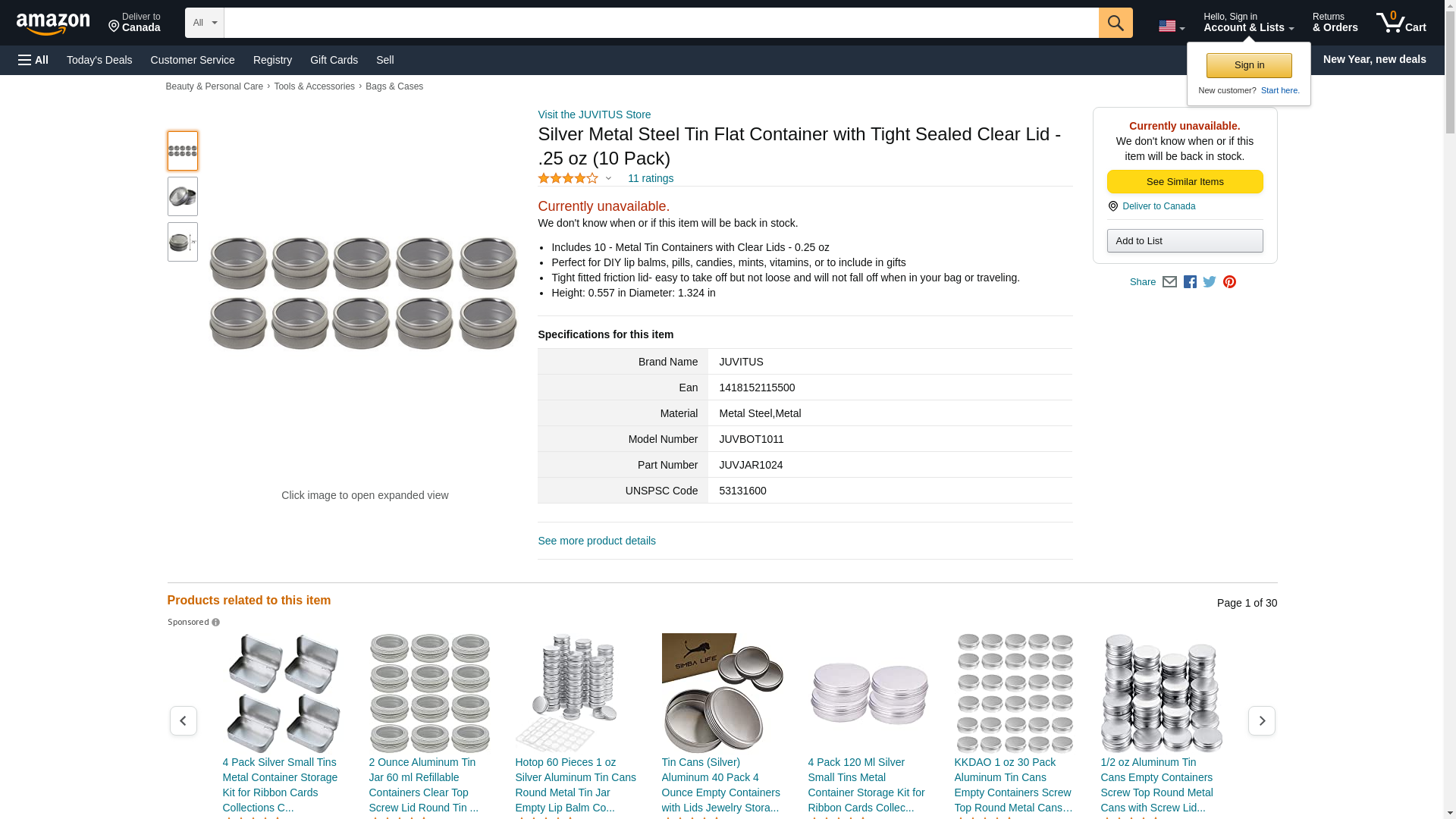Expand the star ratings breakdown arrow
This screenshot has height=819, width=1456.
click(608, 179)
